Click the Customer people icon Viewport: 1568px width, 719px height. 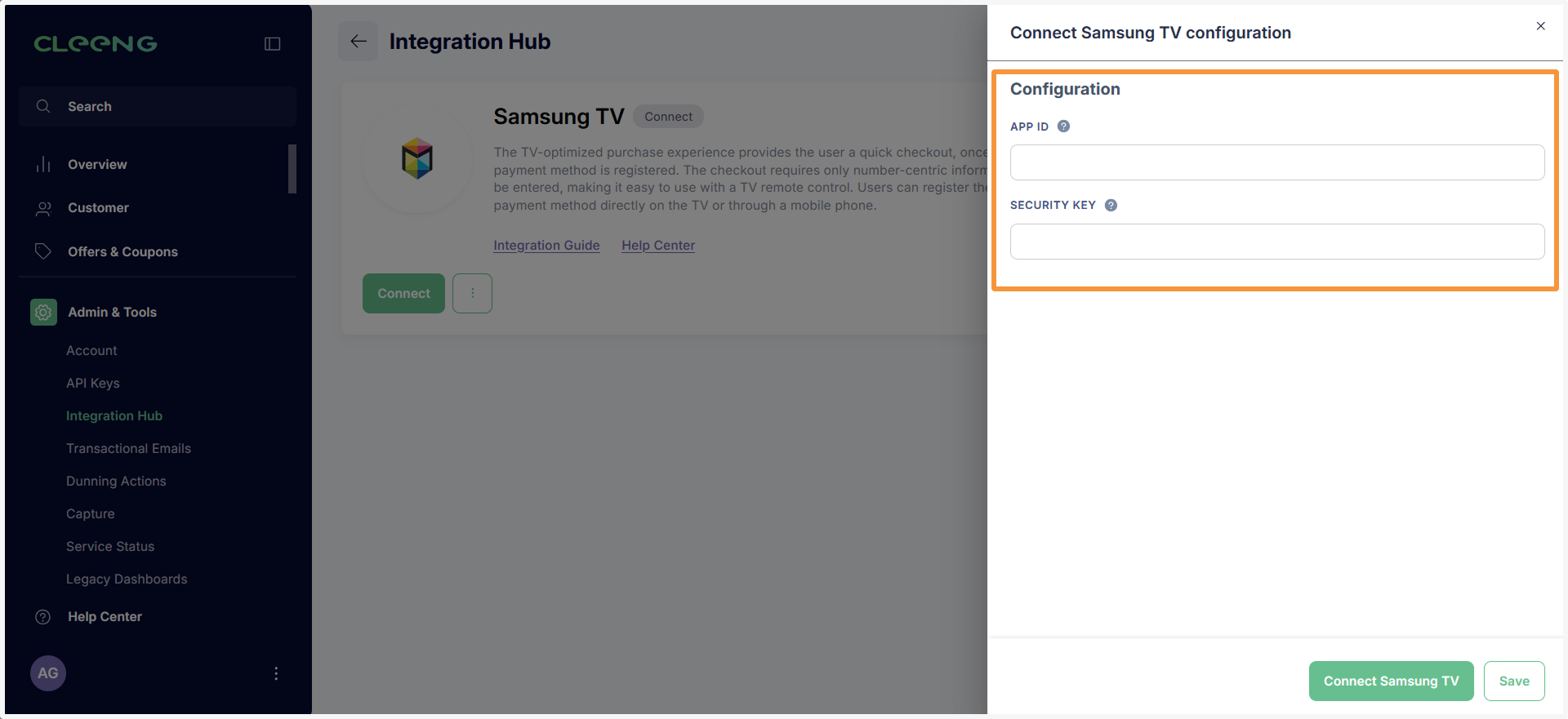coord(43,208)
